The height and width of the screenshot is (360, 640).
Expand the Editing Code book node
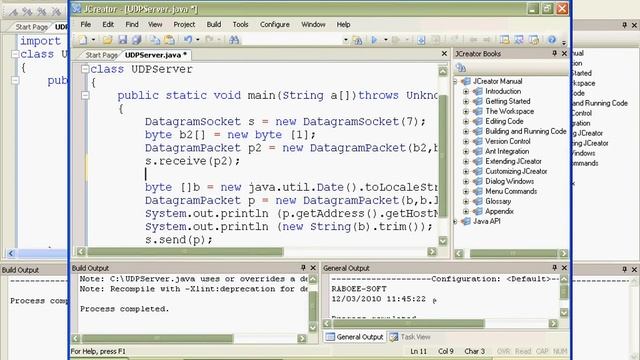point(466,121)
